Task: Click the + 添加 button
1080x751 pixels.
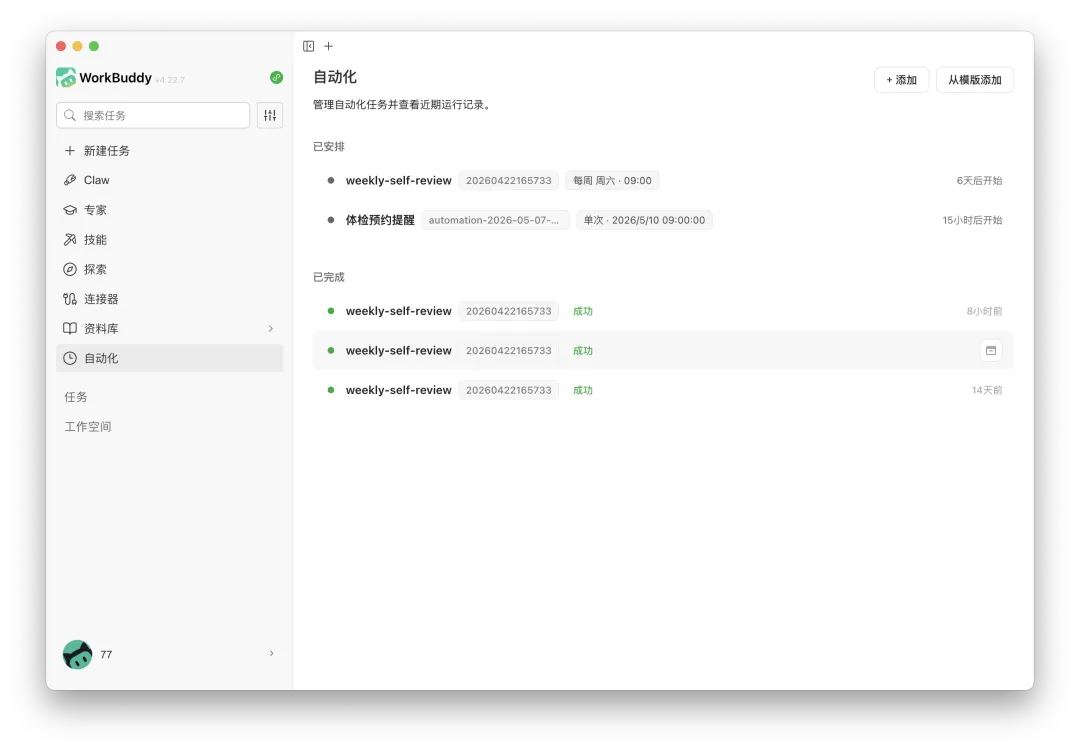Action: (901, 80)
